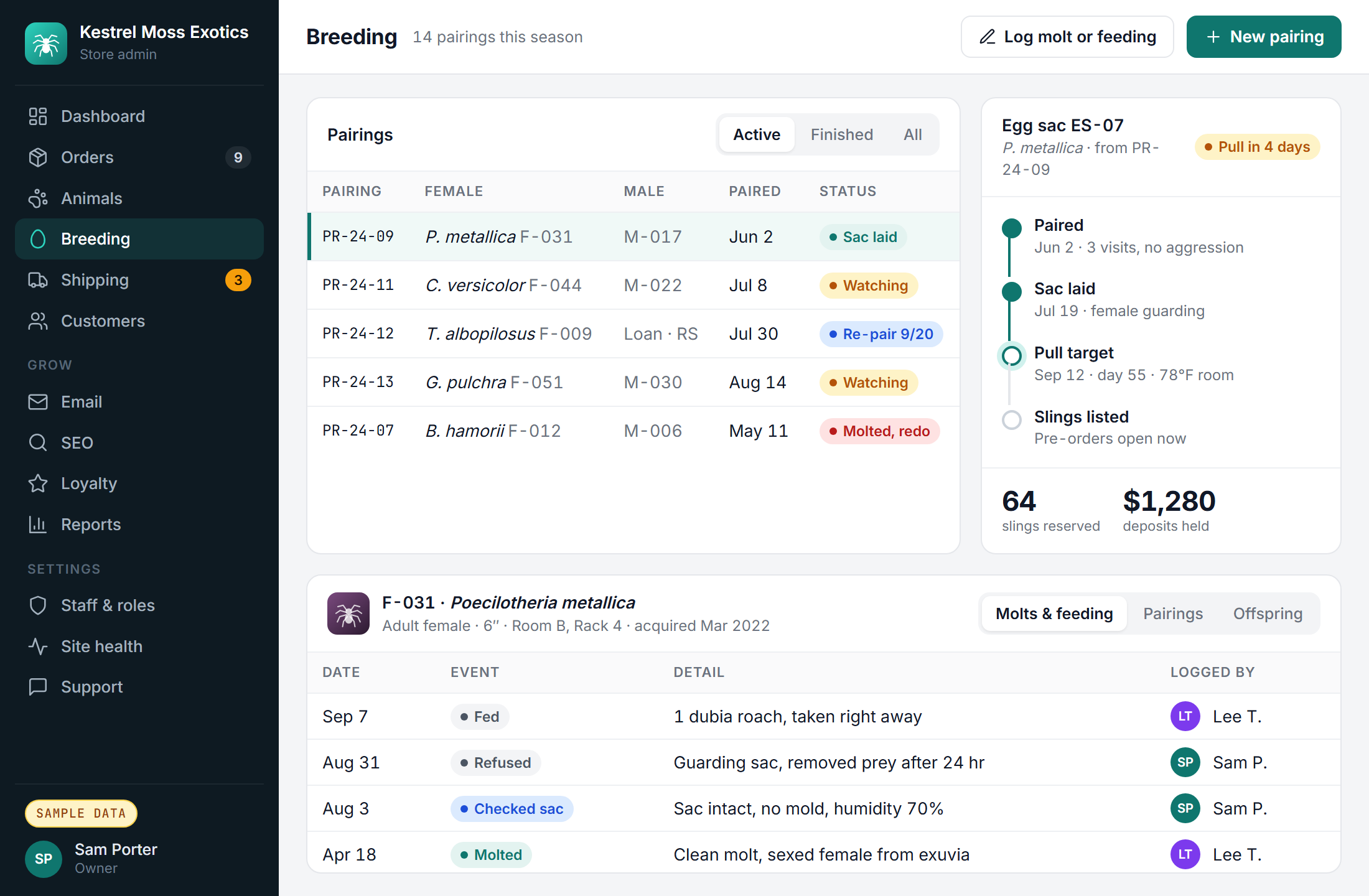Open the Pairings tab for F-031
Viewport: 1369px width, 896px height.
click(1173, 614)
